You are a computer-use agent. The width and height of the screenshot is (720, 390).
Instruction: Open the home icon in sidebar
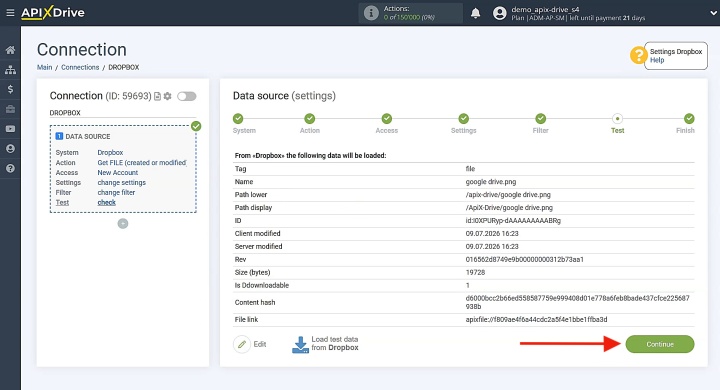(x=10, y=50)
